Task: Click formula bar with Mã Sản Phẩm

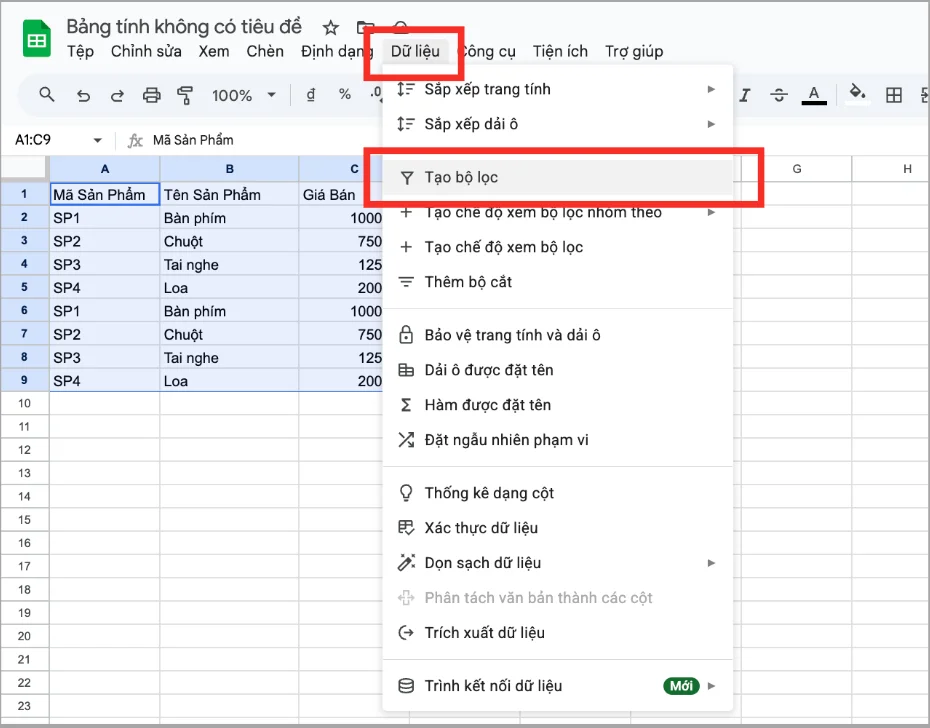Action: click(193, 140)
